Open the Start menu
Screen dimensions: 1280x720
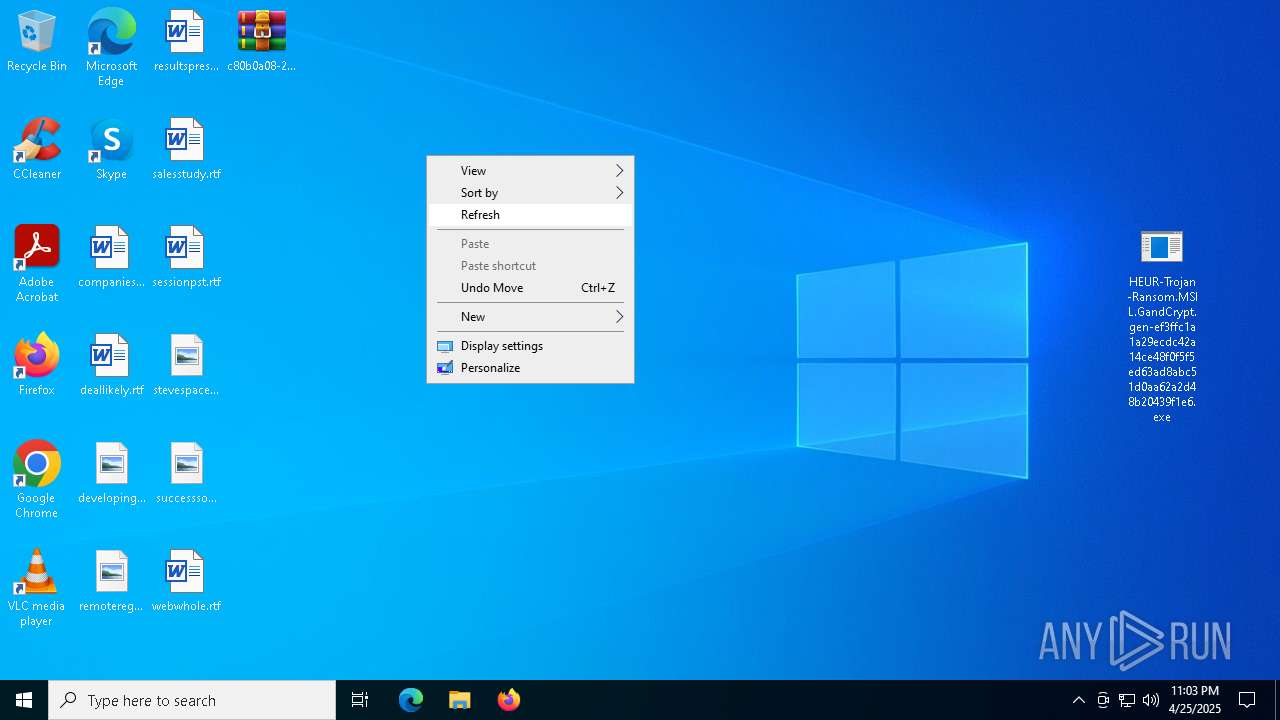click(24, 700)
